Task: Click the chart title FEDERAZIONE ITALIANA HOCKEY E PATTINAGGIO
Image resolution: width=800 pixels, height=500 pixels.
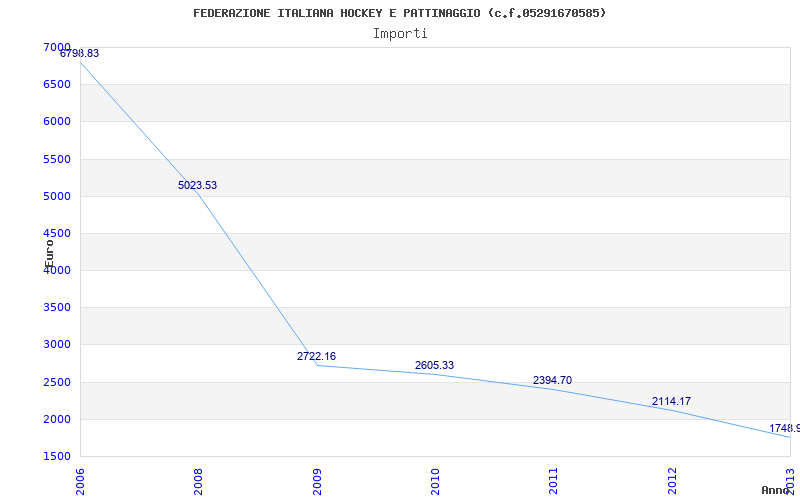Action: 399,13
